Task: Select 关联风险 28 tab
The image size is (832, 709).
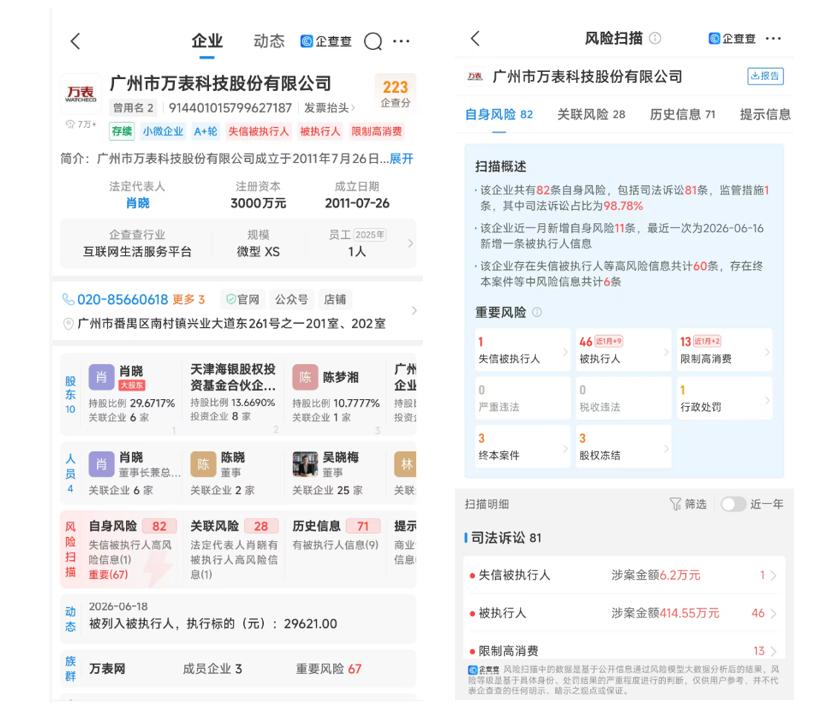Action: [591, 114]
